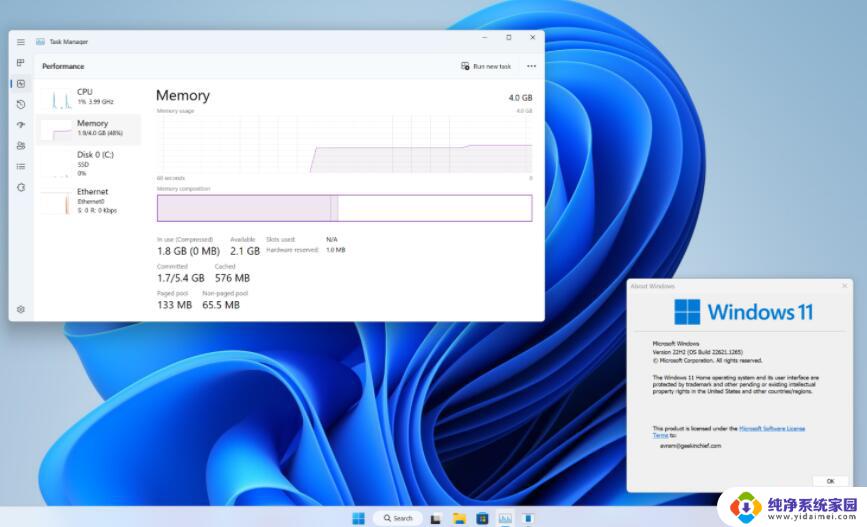Open Task Manager Settings gear icon

point(21,309)
